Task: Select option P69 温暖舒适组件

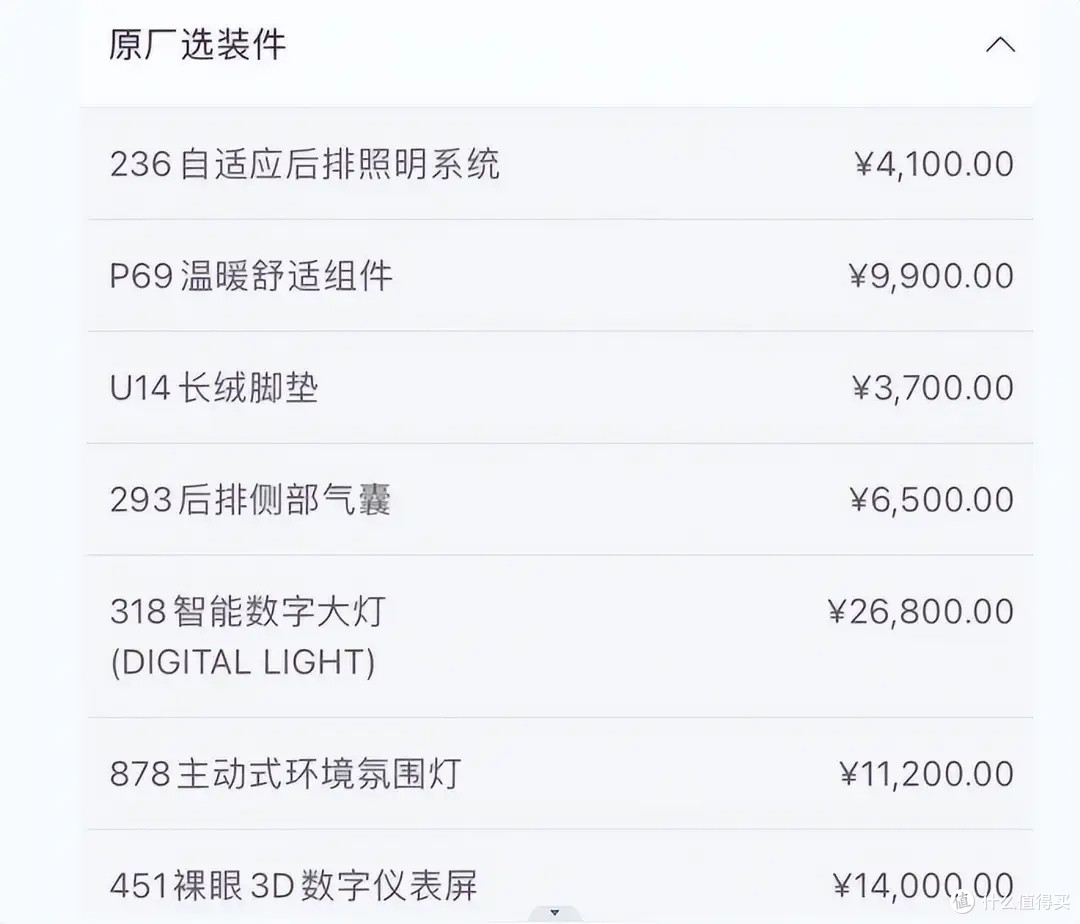Action: (x=251, y=276)
